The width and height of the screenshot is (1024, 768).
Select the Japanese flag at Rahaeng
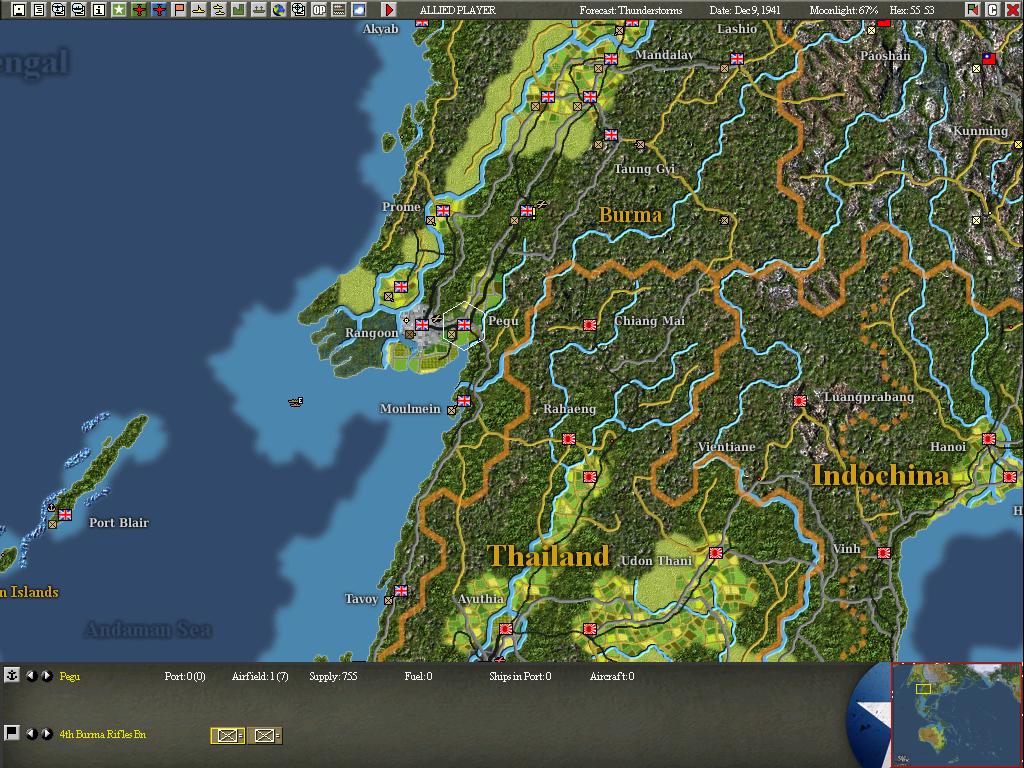click(x=569, y=439)
